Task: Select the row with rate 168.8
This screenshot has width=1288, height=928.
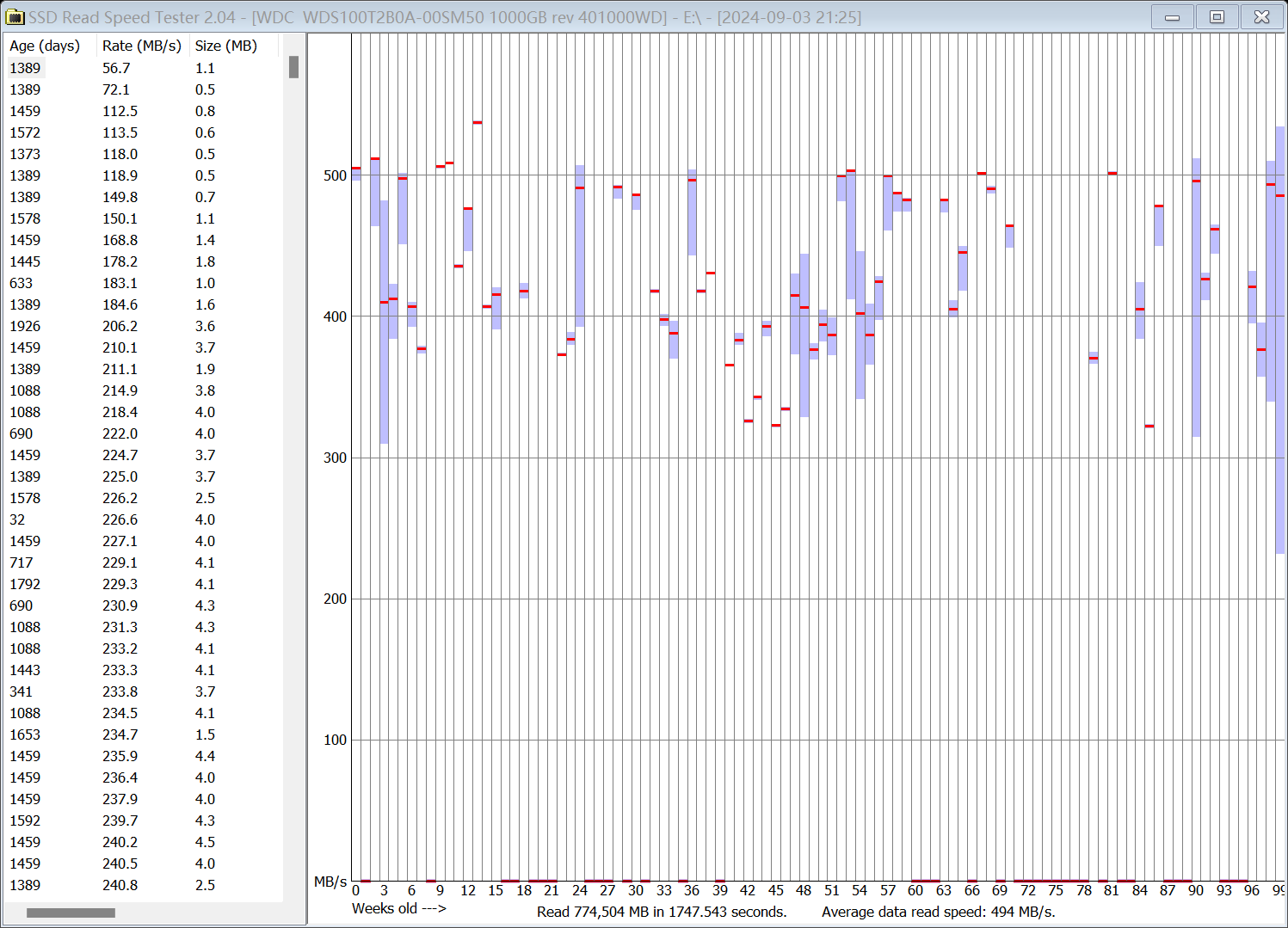Action: coord(143,240)
